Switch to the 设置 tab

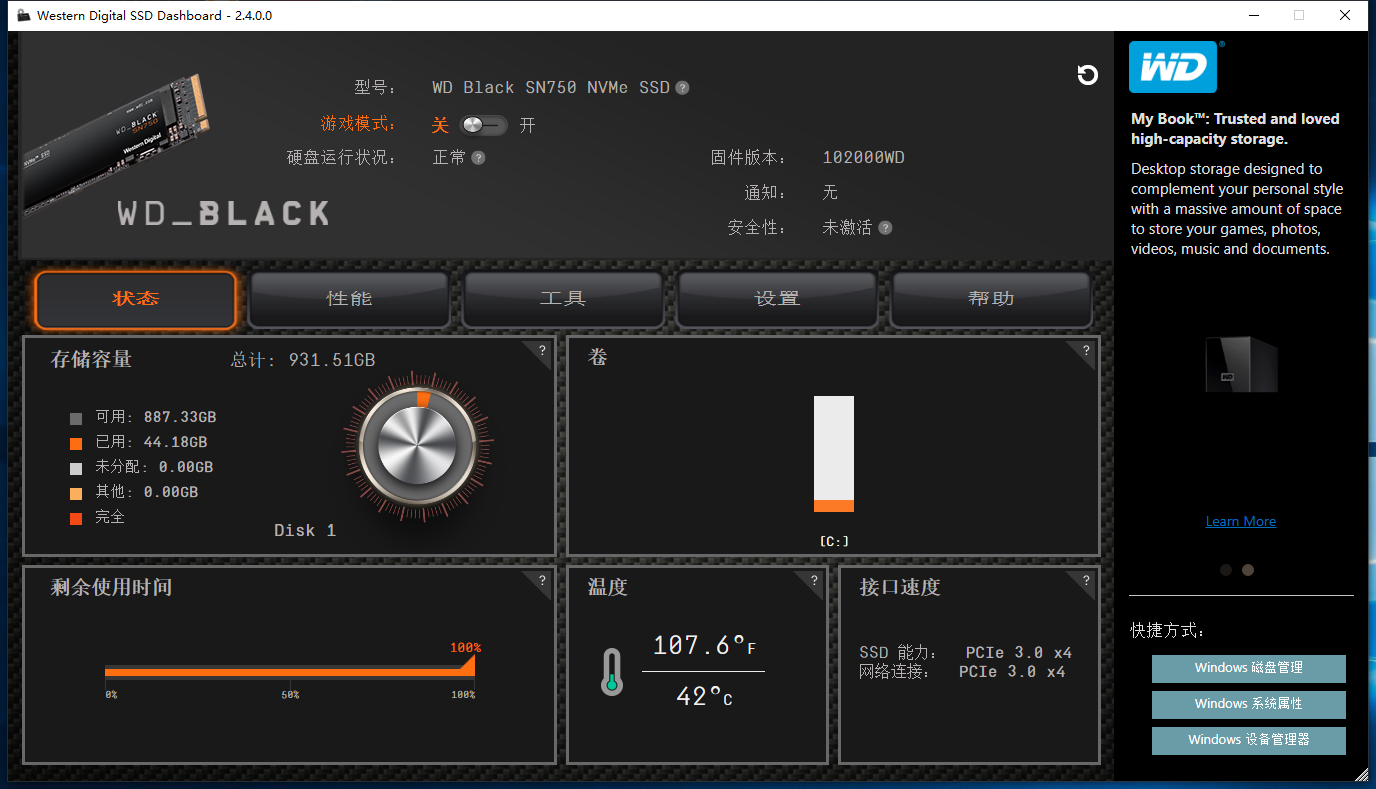[776, 298]
